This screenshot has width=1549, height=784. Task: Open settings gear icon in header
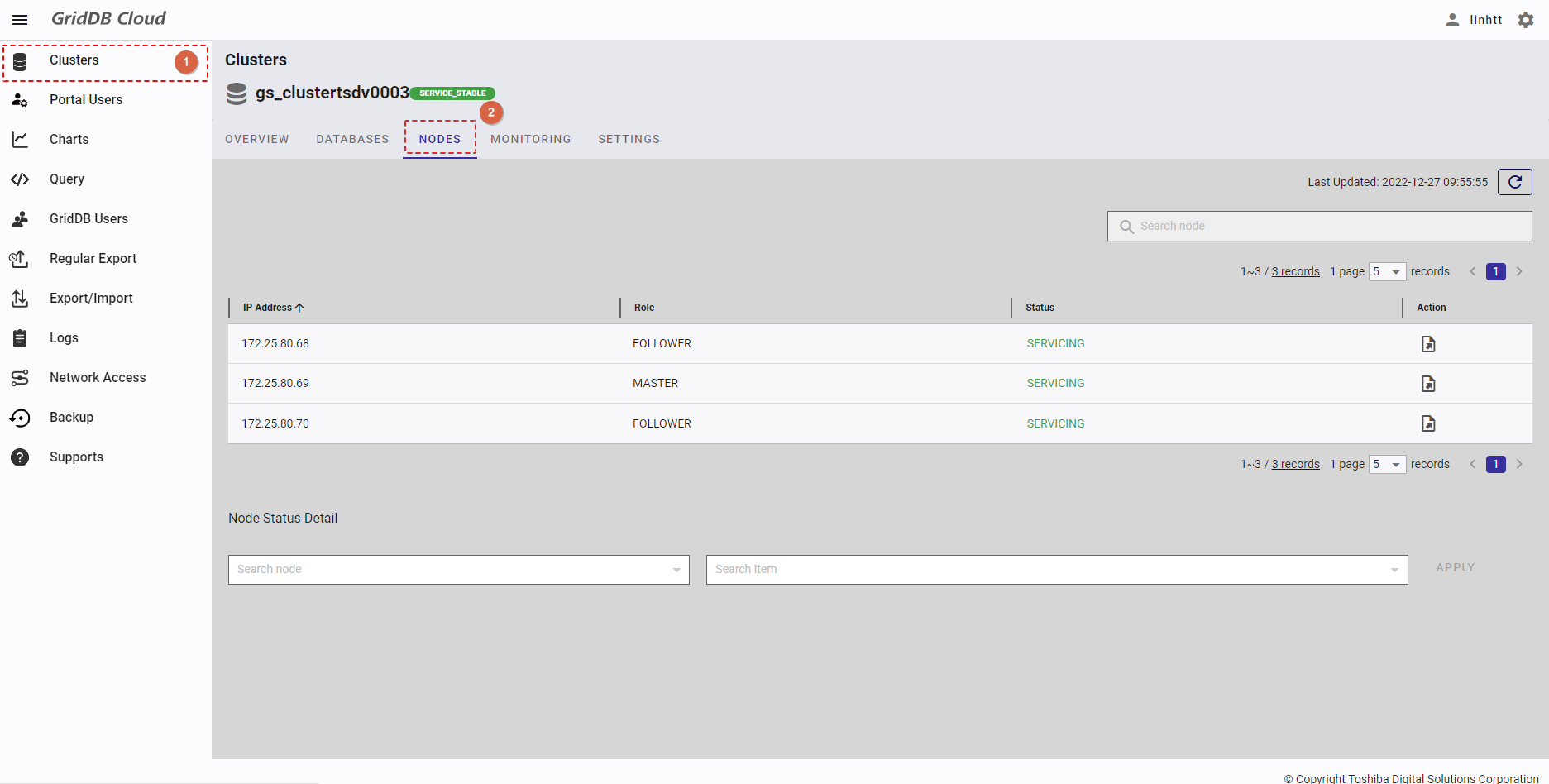(1526, 20)
